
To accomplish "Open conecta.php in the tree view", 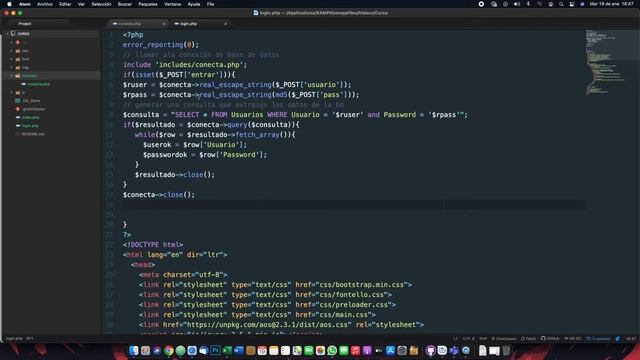I will pos(38,84).
